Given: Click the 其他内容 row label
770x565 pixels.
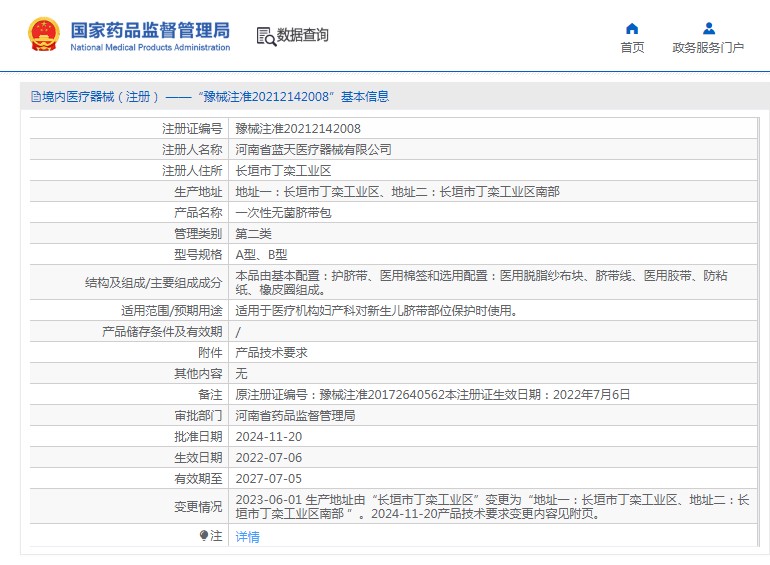Looking at the screenshot, I should coord(198,374).
